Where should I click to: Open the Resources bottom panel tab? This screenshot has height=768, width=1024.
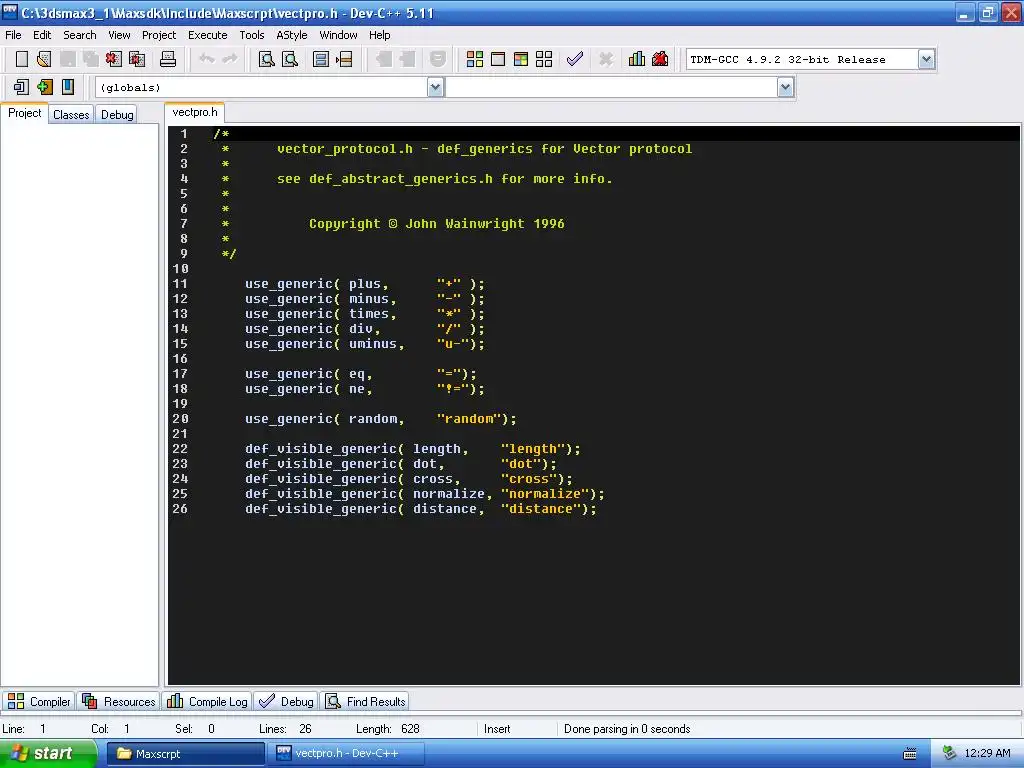pos(119,701)
